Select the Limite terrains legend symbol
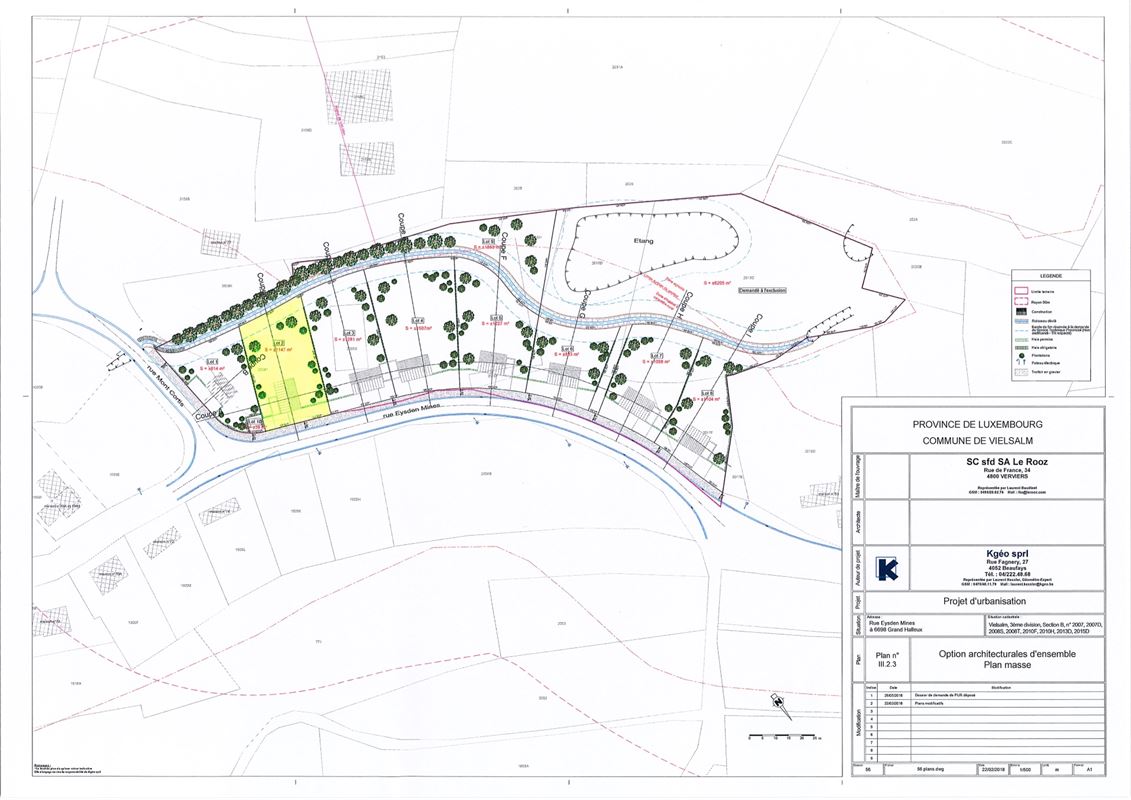 pos(1021,289)
